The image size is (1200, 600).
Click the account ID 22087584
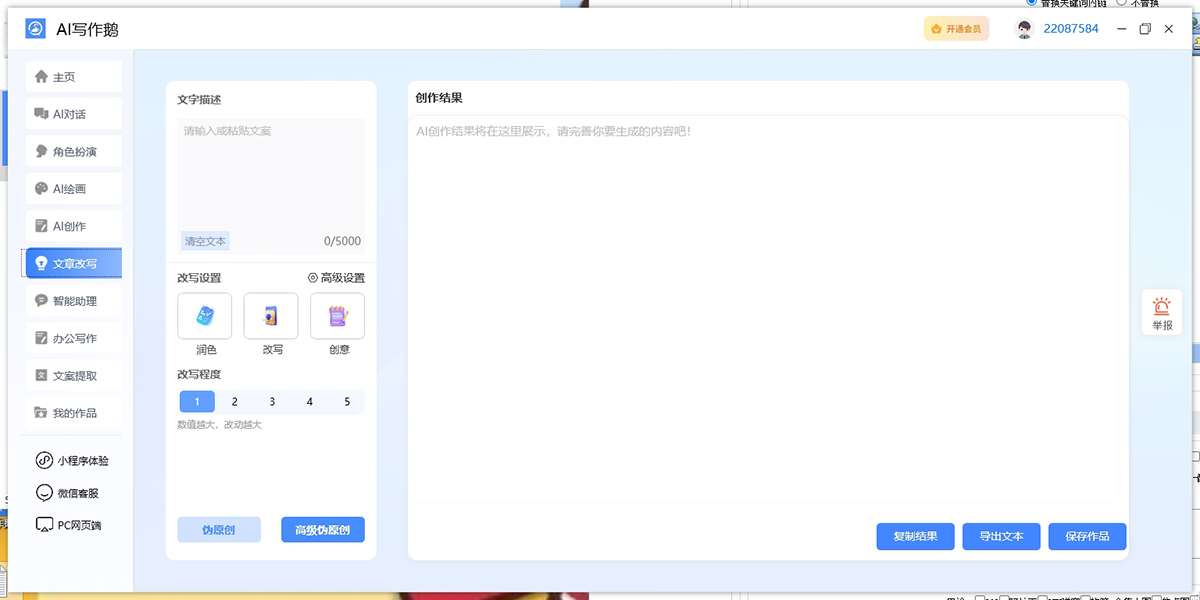tap(1071, 29)
